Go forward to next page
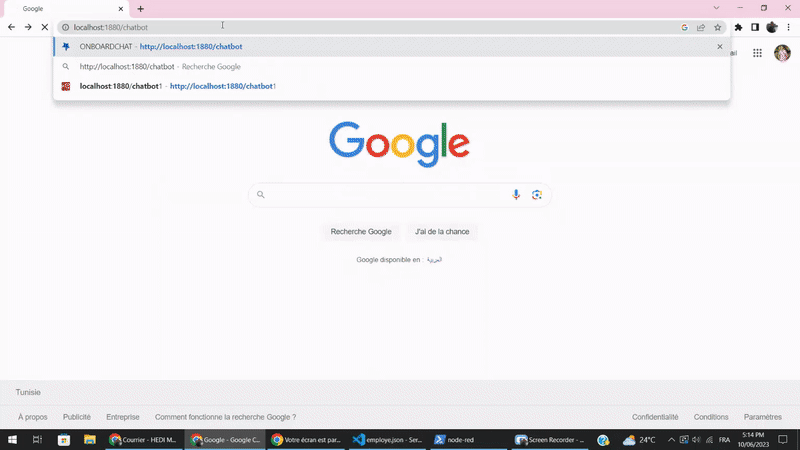800x450 pixels. [x=28, y=27]
